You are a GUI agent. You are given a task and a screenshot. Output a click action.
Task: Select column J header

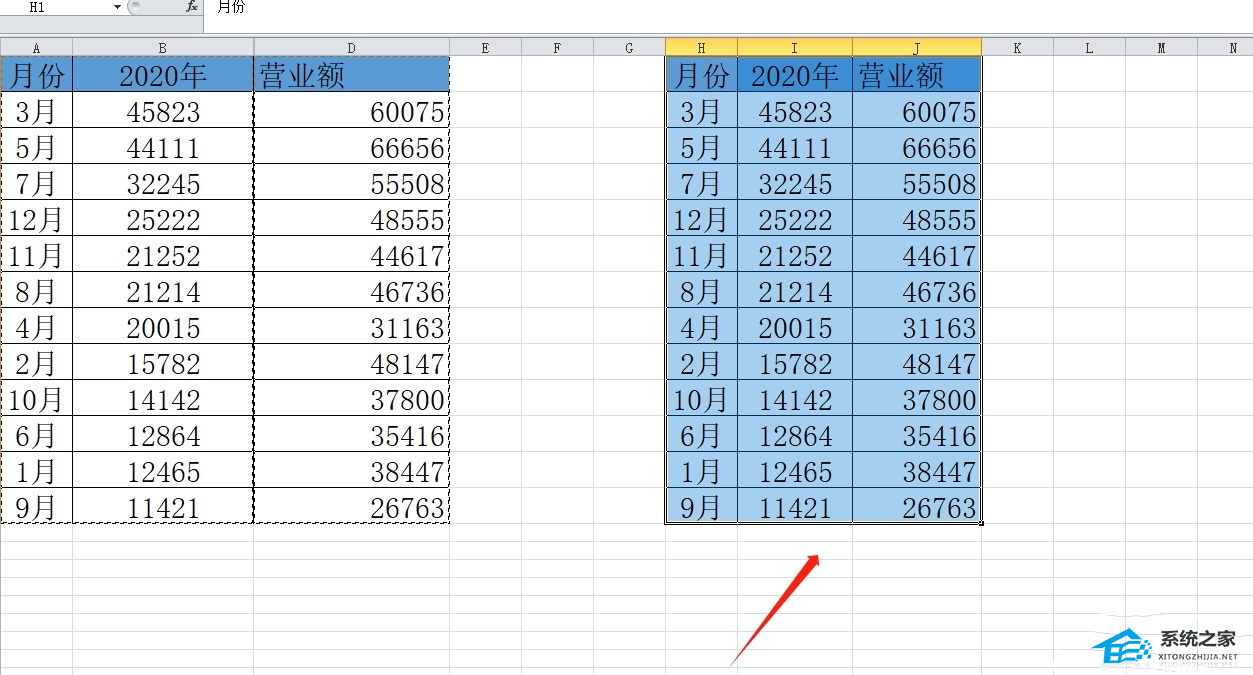click(917, 47)
